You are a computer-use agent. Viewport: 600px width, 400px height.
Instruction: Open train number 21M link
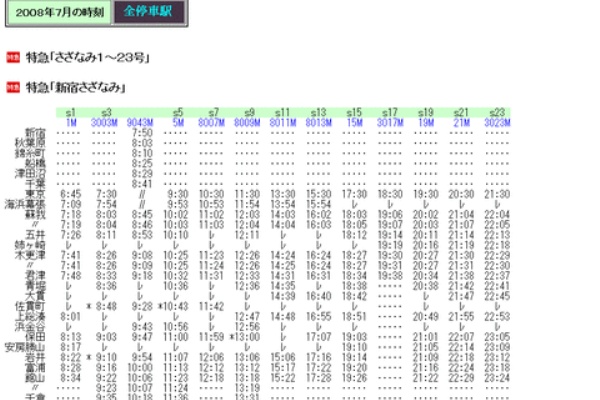pos(461,122)
